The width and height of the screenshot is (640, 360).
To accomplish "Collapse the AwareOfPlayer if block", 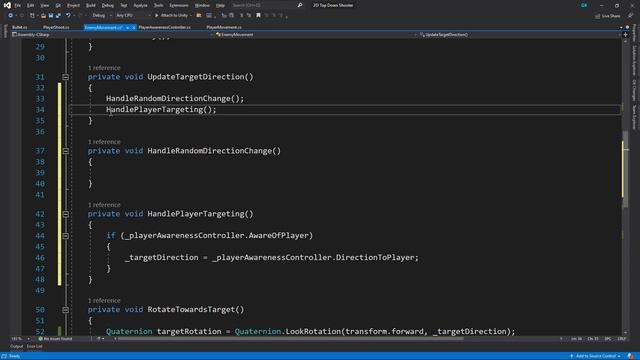I will click(x=65, y=236).
